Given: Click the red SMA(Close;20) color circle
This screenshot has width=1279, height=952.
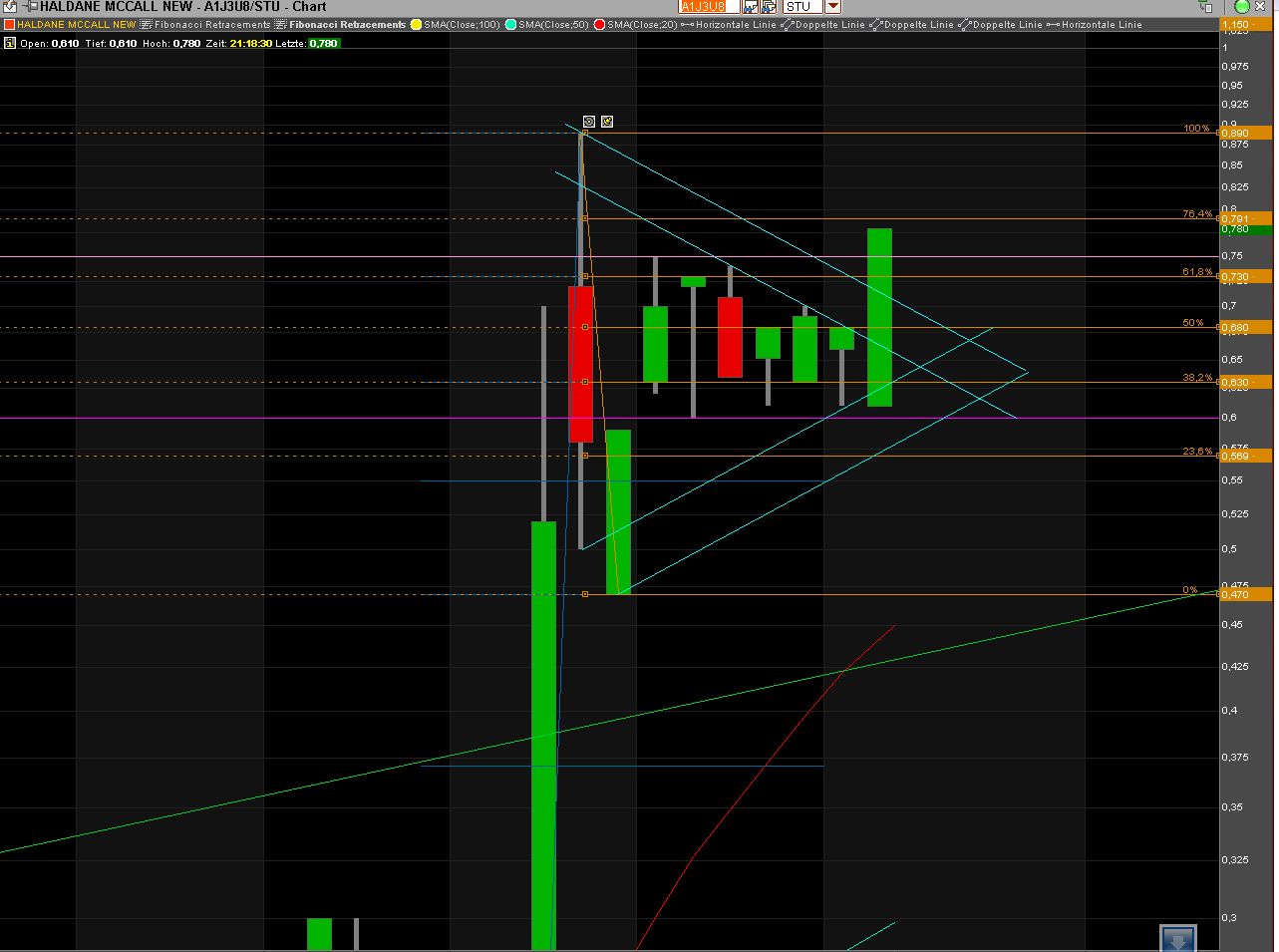Looking at the screenshot, I should pos(600,25).
